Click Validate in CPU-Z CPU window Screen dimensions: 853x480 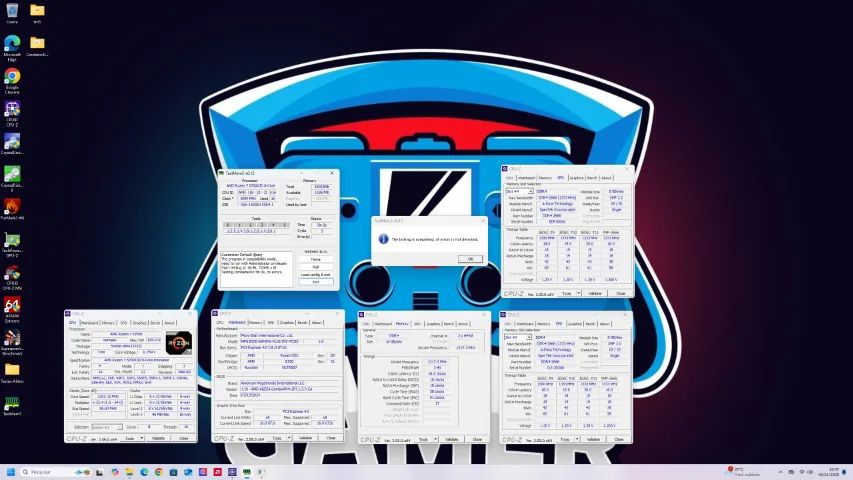[x=158, y=438]
